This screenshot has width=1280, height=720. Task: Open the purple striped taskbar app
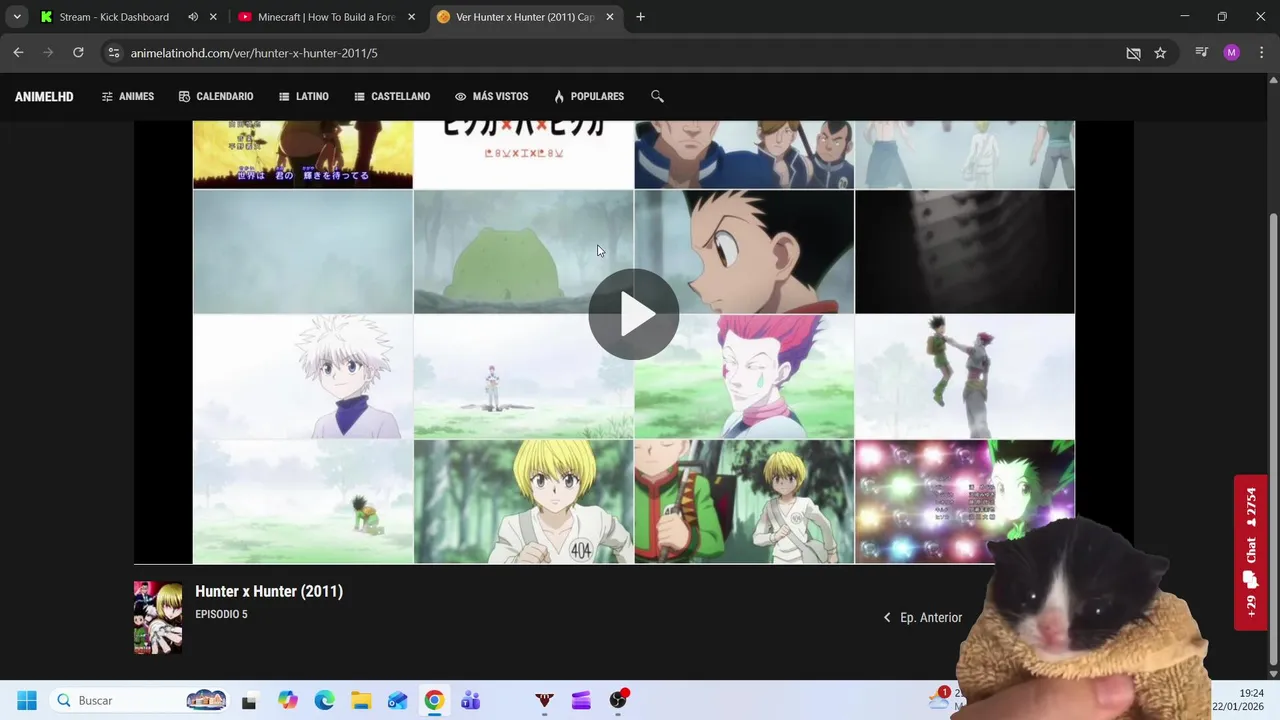pos(581,700)
